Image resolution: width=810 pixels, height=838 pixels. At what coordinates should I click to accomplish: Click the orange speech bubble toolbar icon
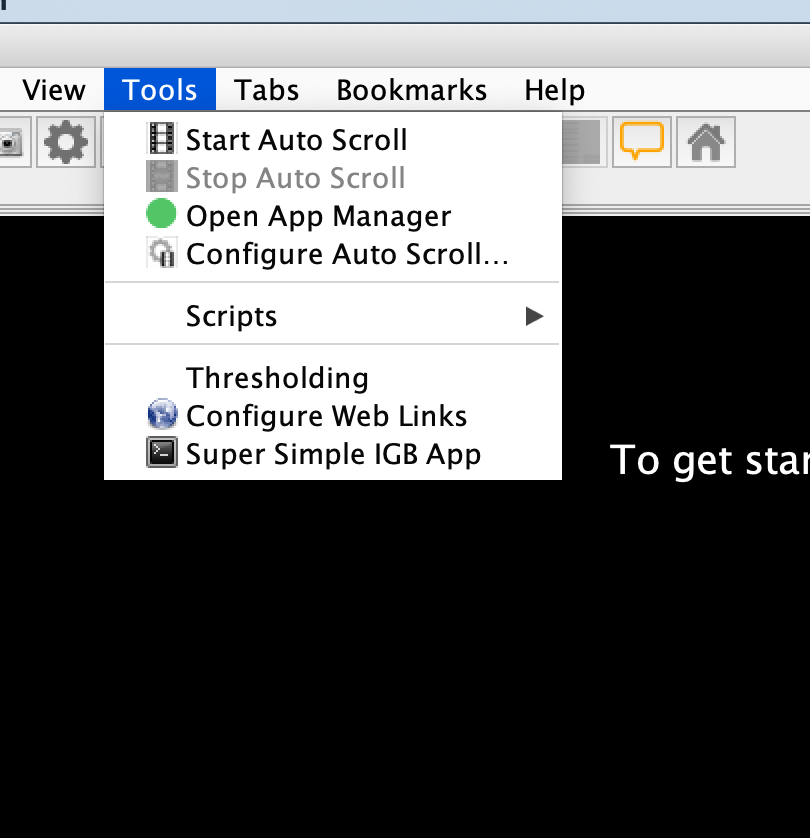click(x=641, y=142)
